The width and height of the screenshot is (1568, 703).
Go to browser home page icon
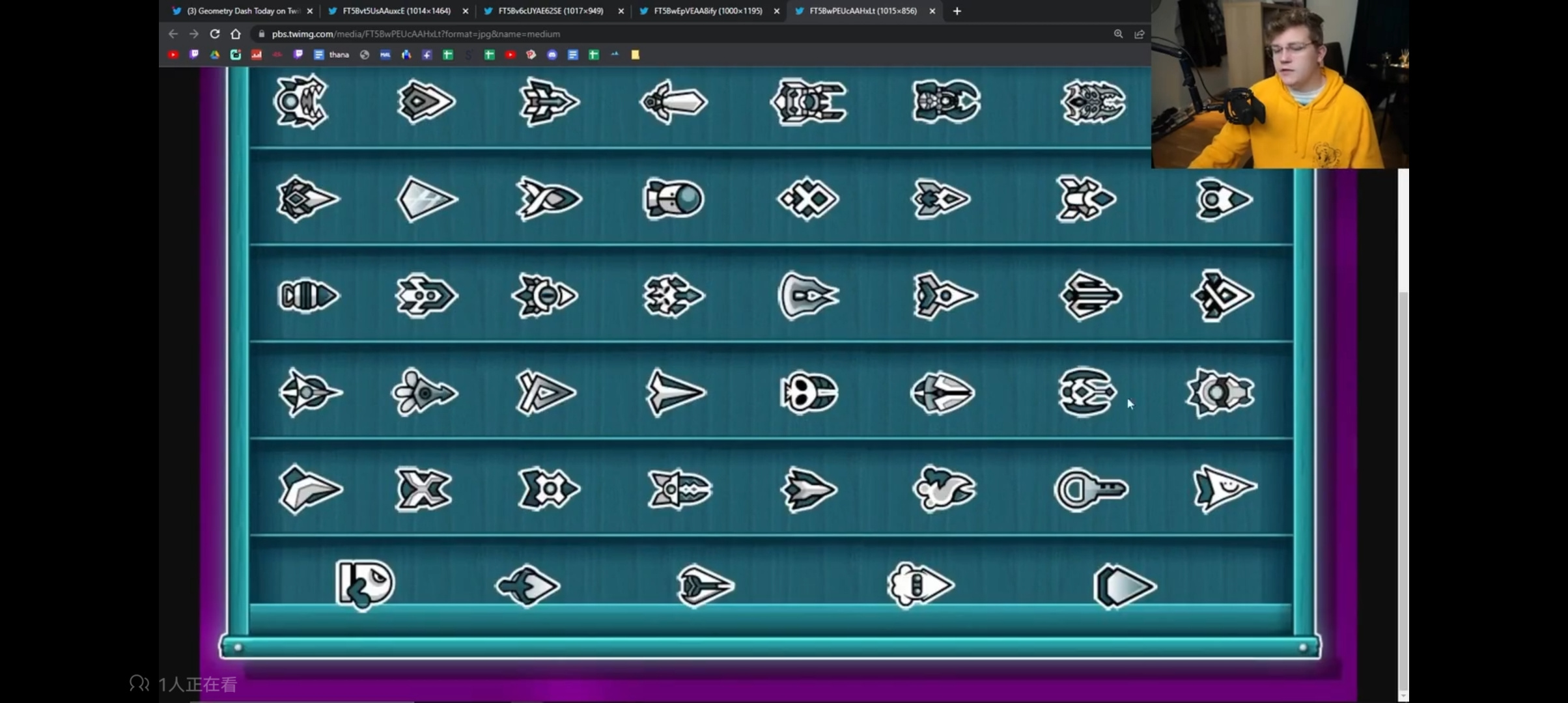pos(236,34)
